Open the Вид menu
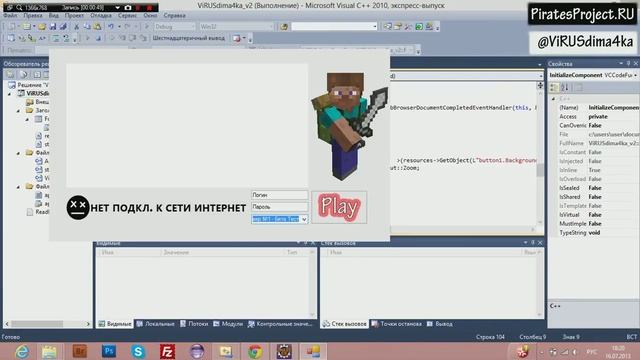The image size is (640, 360). tap(54, 16)
